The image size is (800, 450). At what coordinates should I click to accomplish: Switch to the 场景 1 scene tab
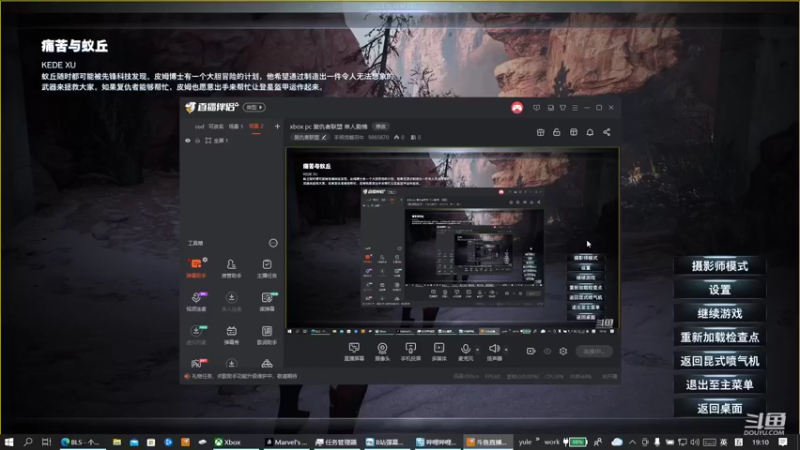236,126
